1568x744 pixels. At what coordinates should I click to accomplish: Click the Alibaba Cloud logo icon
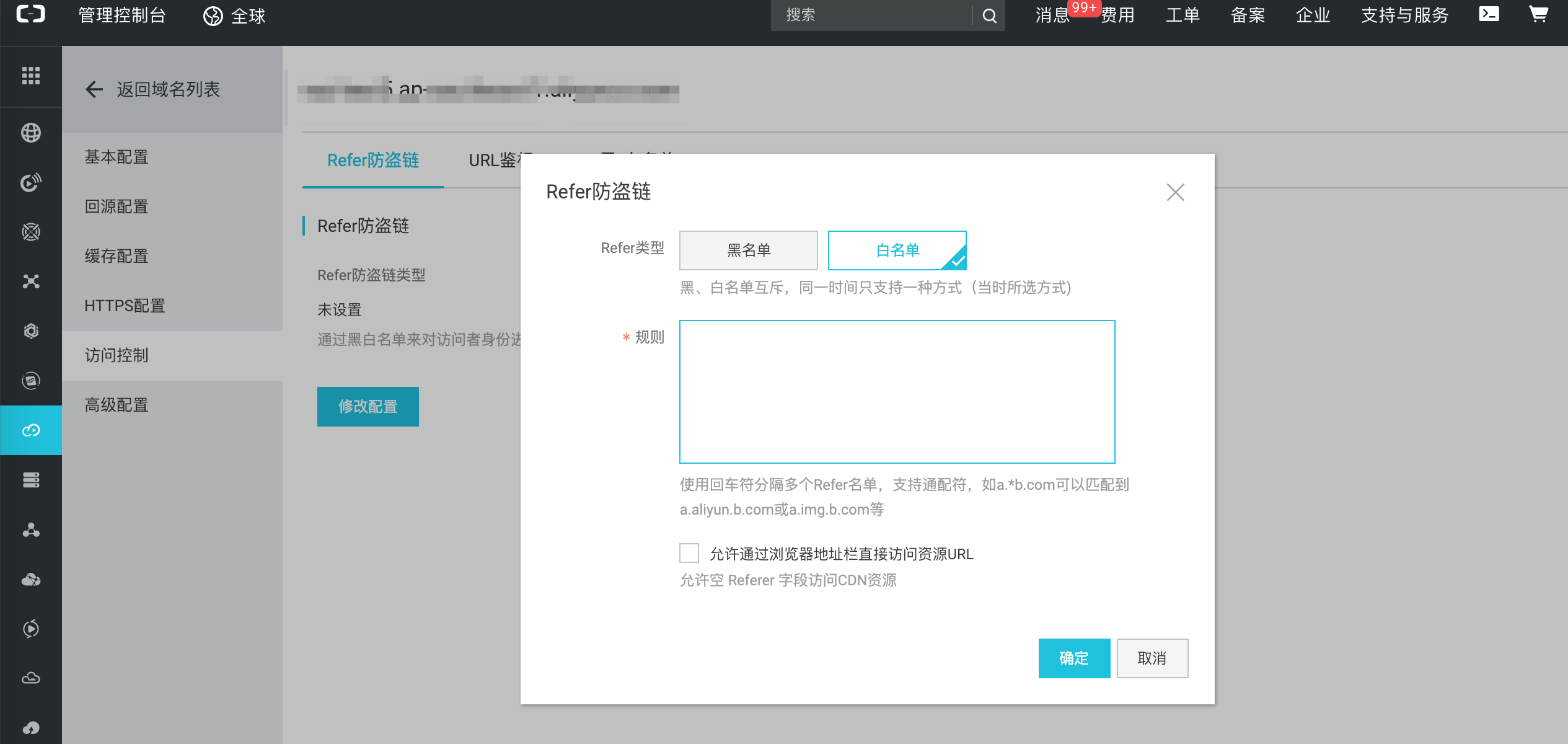tap(31, 14)
